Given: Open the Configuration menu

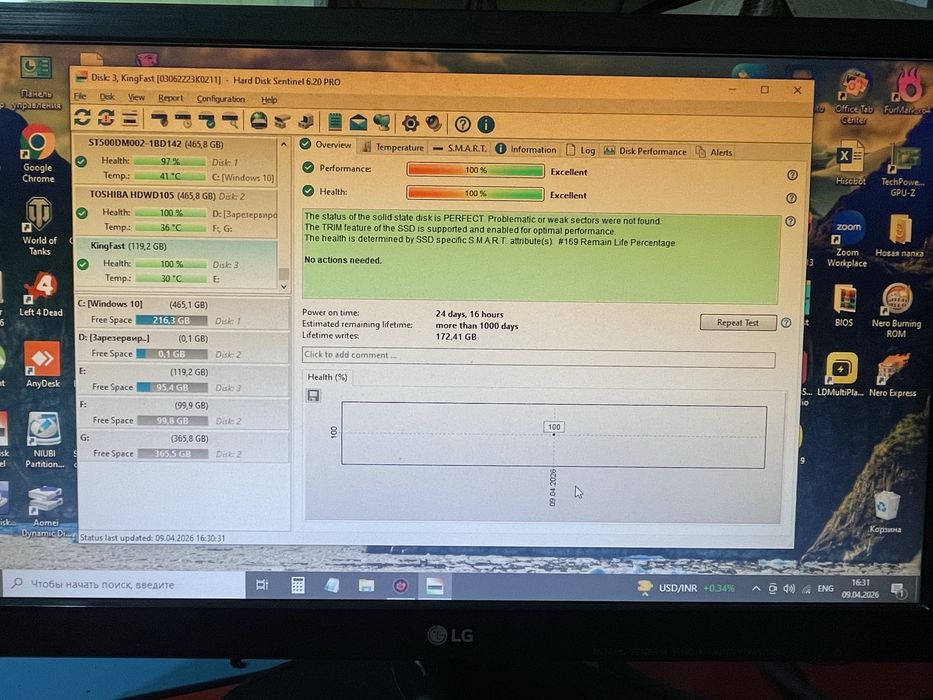Looking at the screenshot, I should 221,99.
